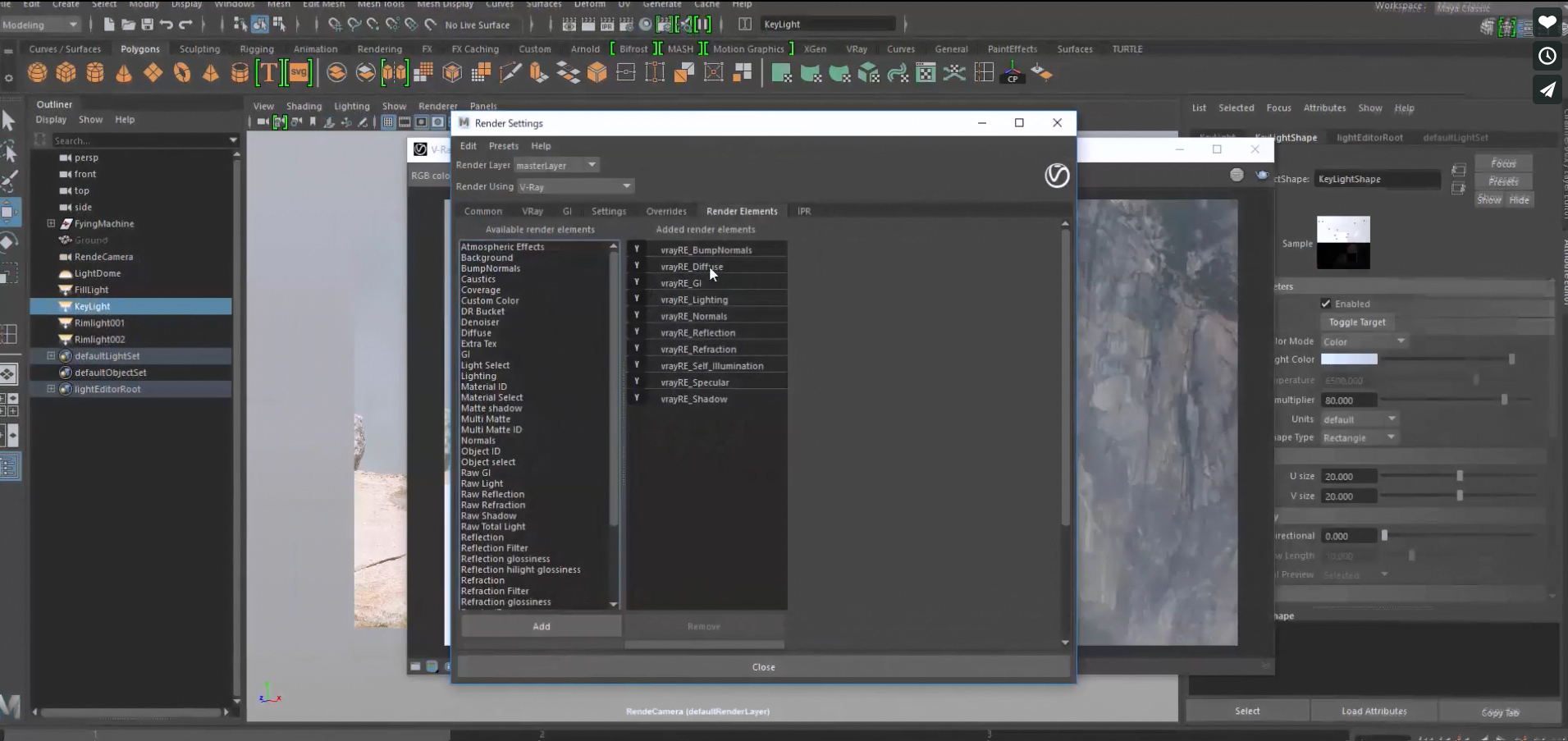Screen dimensions: 1568x741
Task: Click the Toggle Target button
Action: tap(1357, 322)
